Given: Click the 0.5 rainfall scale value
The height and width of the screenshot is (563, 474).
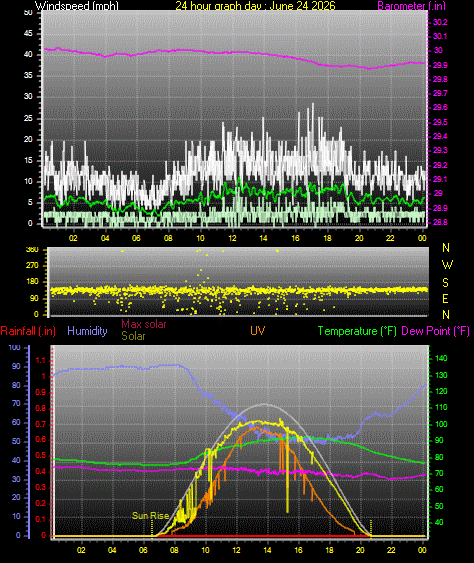Looking at the screenshot, I should click(40, 455).
